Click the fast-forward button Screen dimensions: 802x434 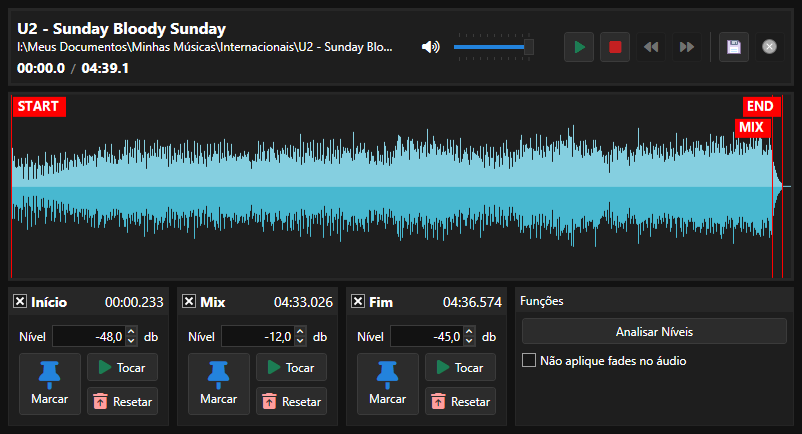coord(686,47)
